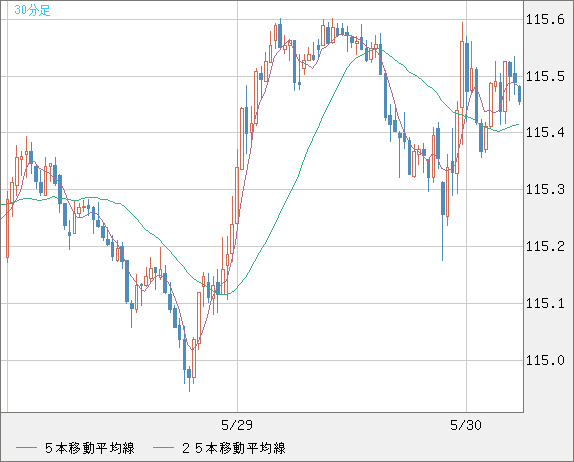The width and height of the screenshot is (574, 462).
Task: Click the 115.2 price axis label
Action: click(x=545, y=246)
